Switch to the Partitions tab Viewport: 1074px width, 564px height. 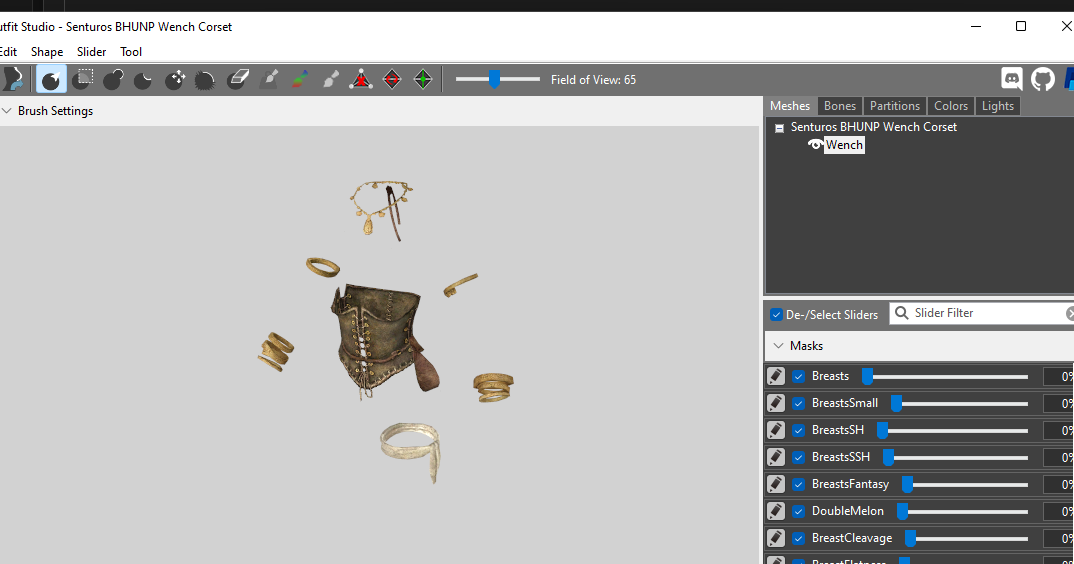[895, 106]
